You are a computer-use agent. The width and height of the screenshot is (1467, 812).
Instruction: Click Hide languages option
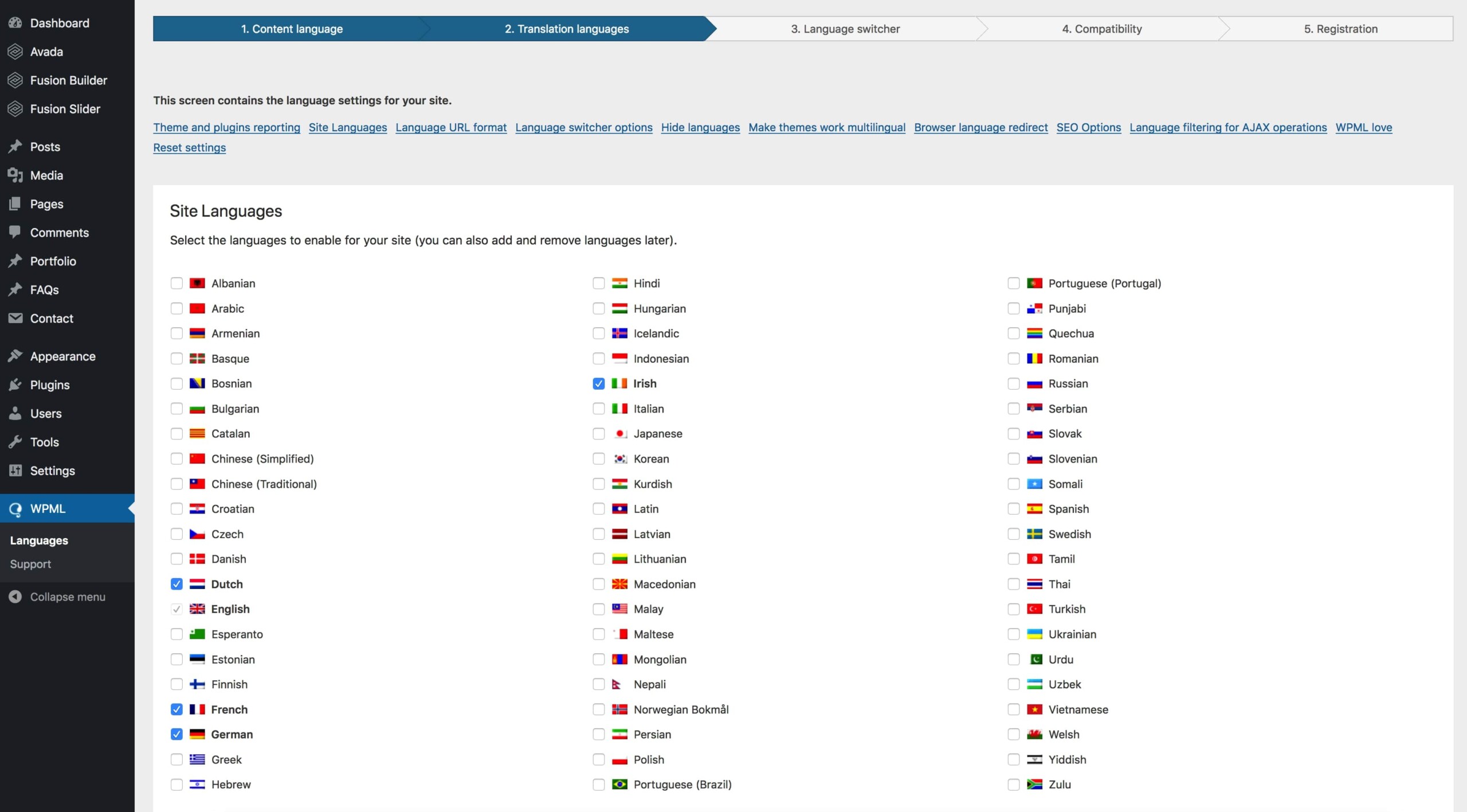tap(700, 127)
